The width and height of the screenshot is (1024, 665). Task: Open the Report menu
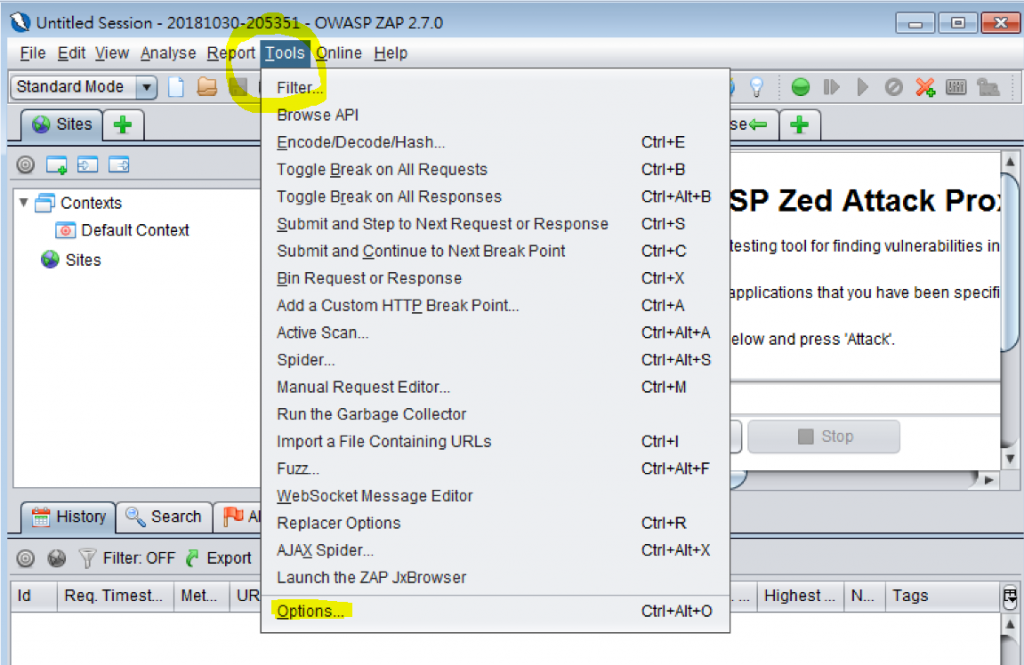231,53
